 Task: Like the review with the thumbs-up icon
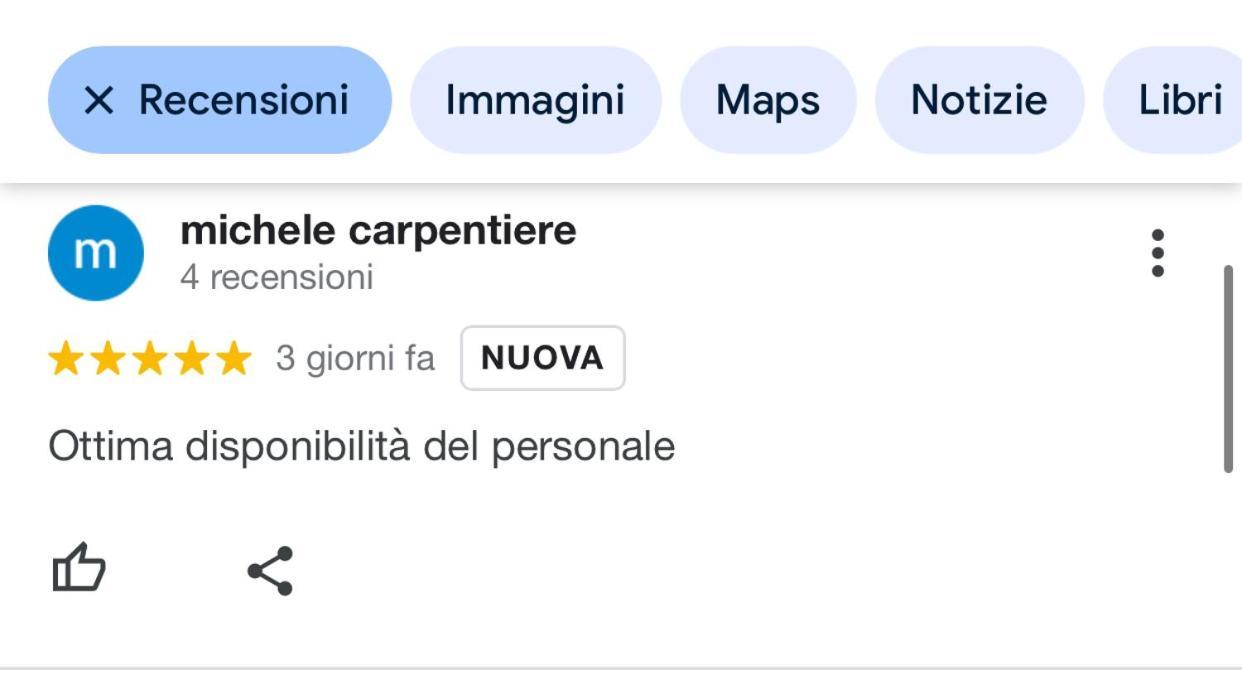click(x=79, y=569)
